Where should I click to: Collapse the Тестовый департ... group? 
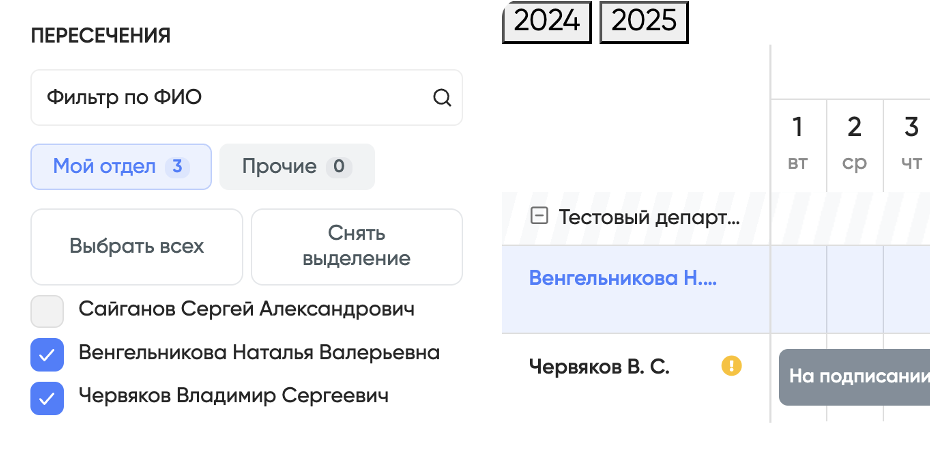(x=539, y=216)
